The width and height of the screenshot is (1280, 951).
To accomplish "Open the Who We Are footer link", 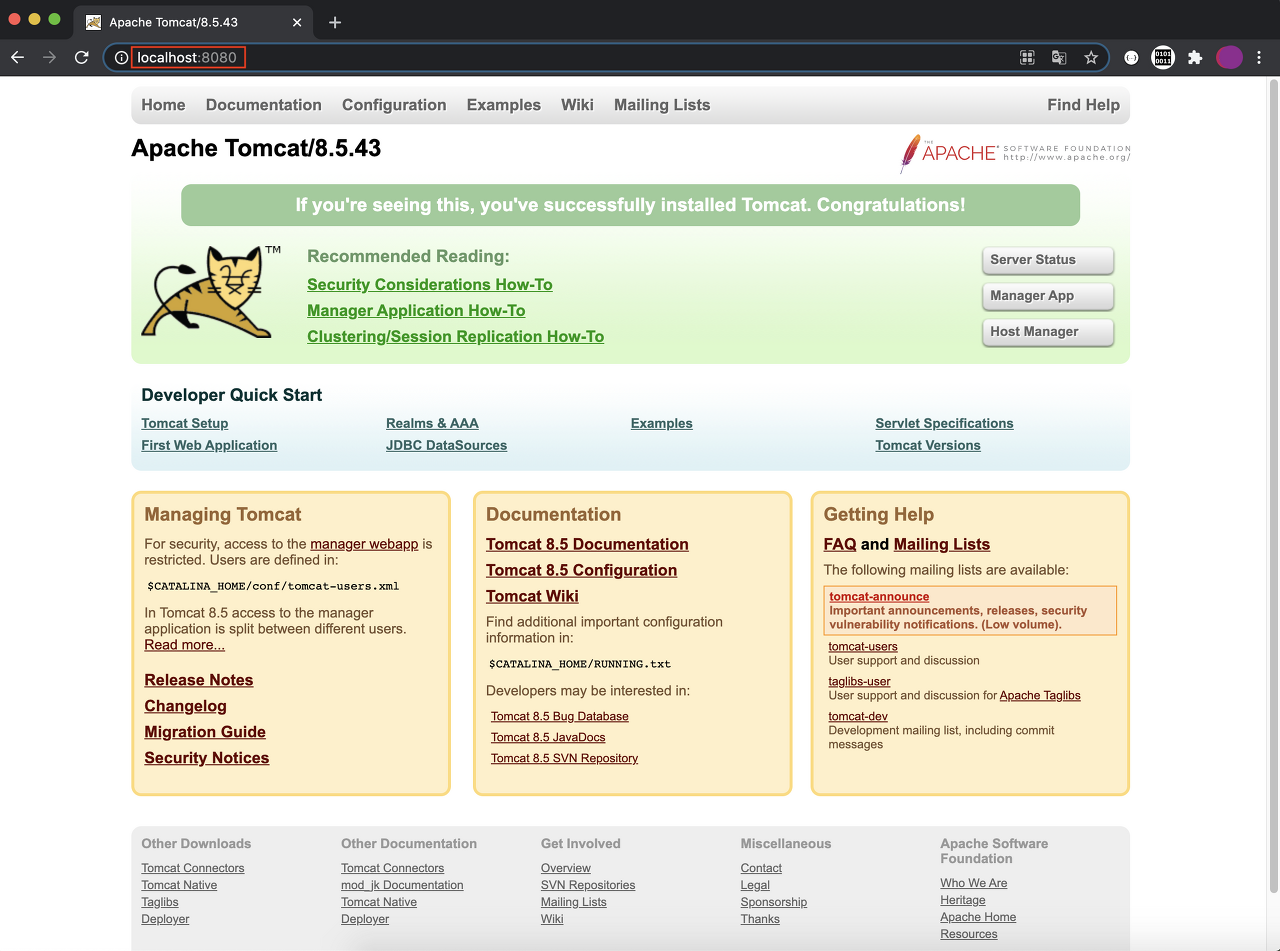I will point(974,883).
